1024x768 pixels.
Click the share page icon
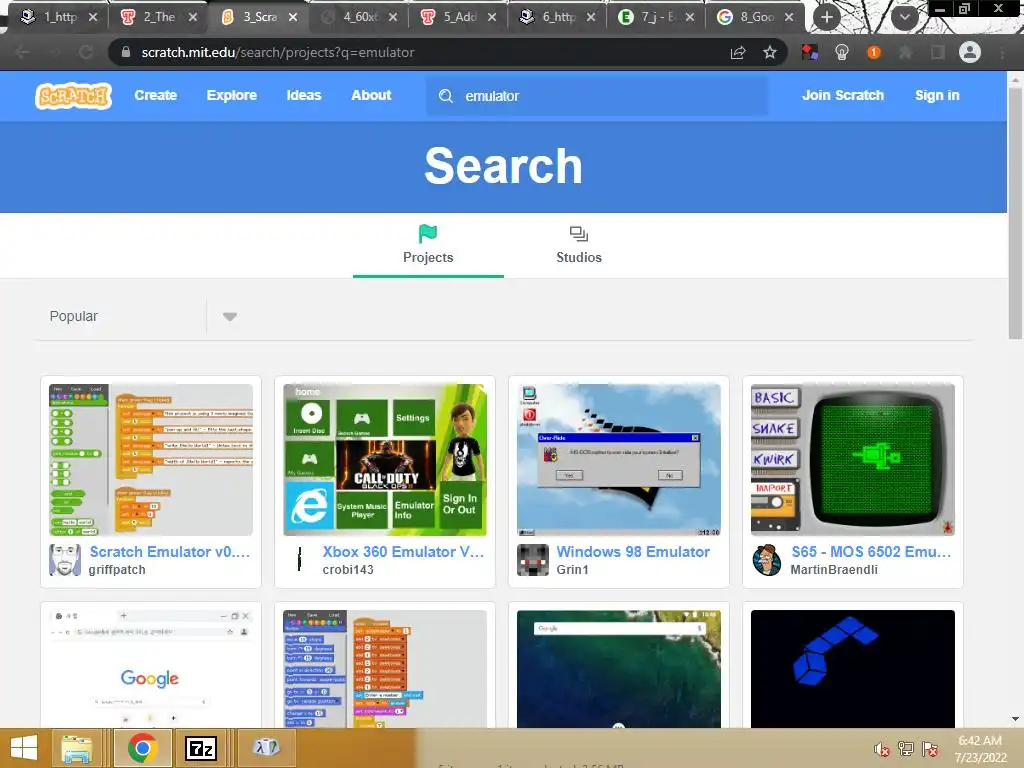[x=738, y=52]
